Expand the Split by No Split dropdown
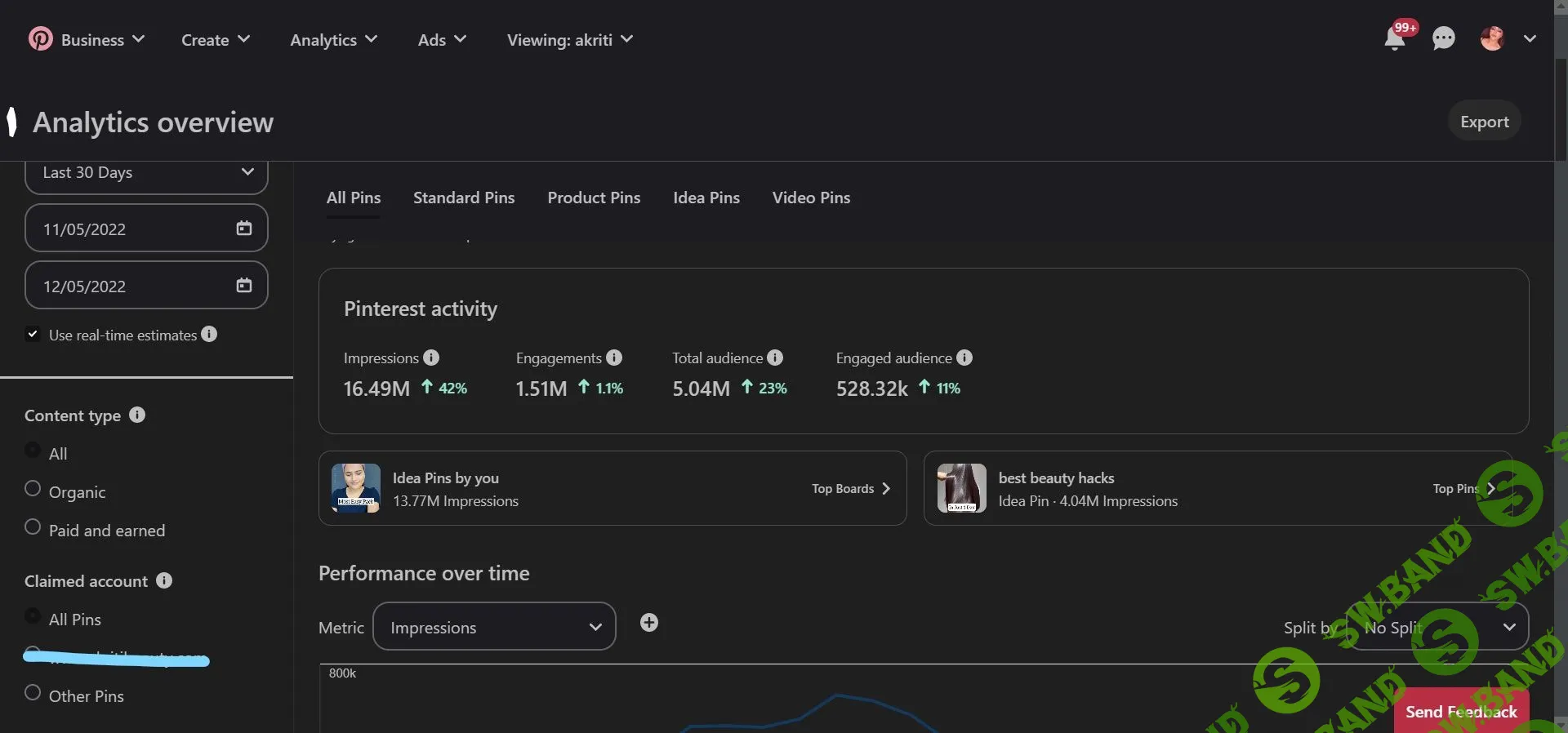The image size is (1568, 733). click(1437, 627)
